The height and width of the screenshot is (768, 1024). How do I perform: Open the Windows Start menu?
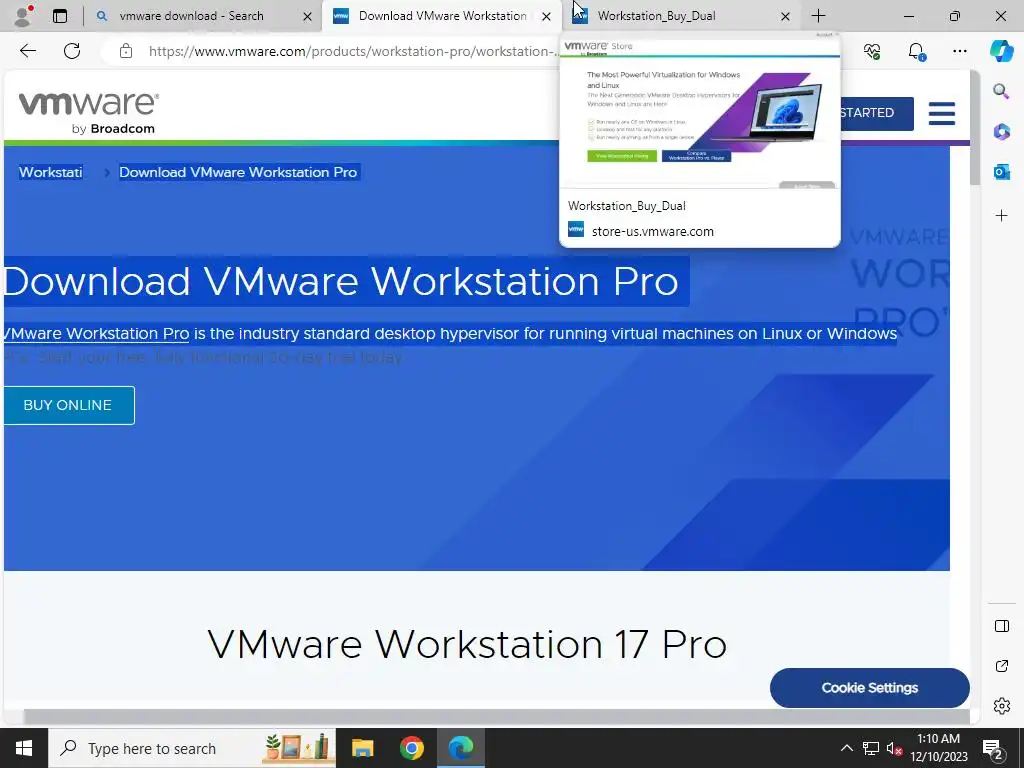[24, 748]
